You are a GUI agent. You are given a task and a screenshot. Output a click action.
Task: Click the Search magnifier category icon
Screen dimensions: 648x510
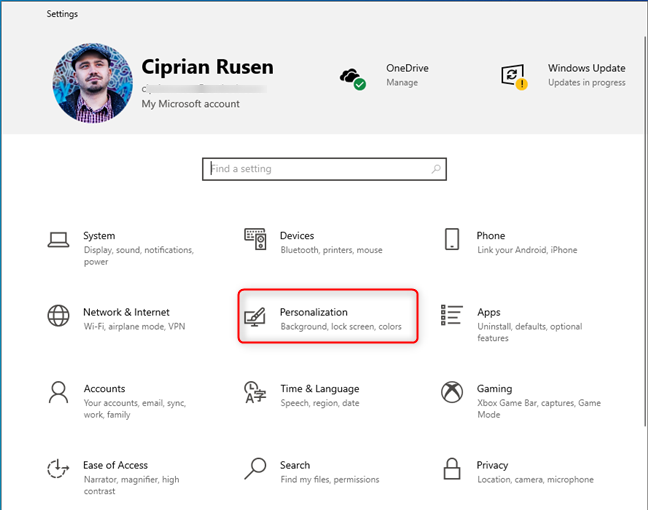(x=255, y=468)
